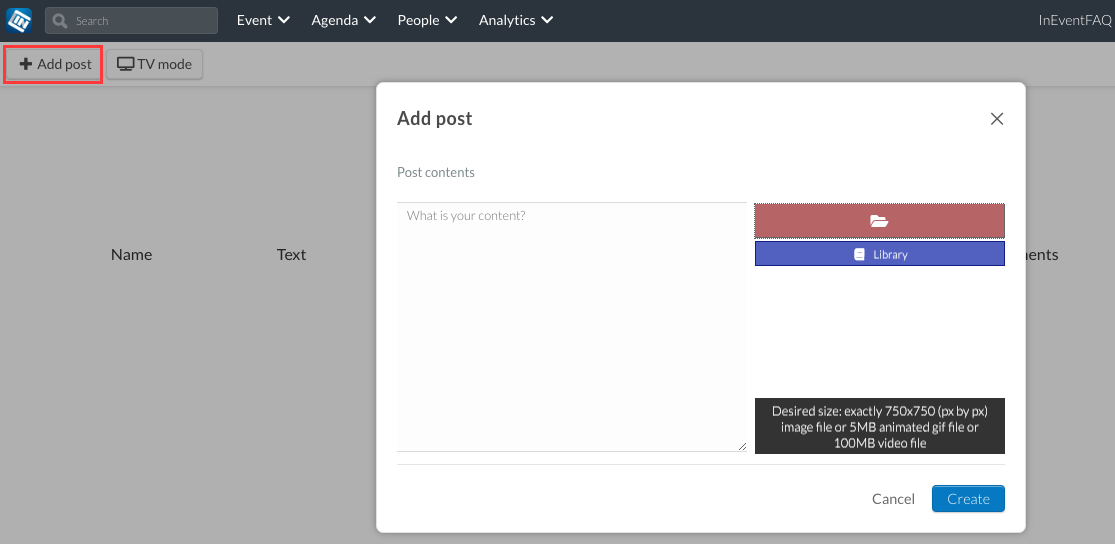Image resolution: width=1115 pixels, height=544 pixels.
Task: Focus the 'What is your content?' textarea
Action: (x=572, y=327)
